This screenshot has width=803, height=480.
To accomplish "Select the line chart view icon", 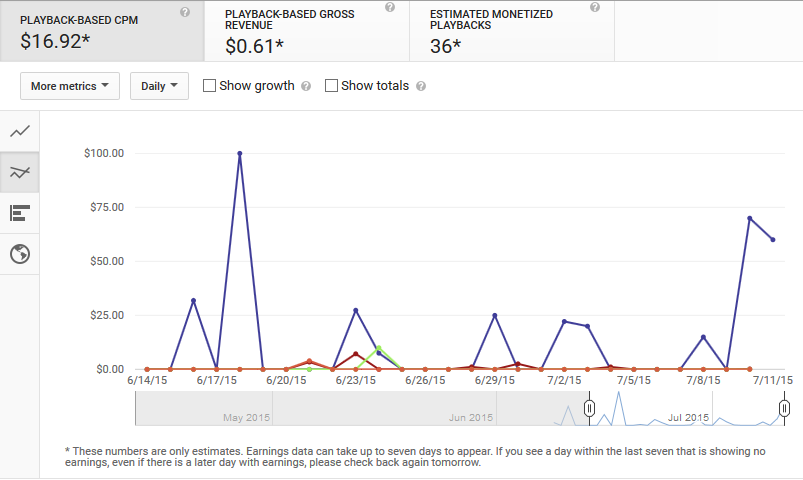I will 19,132.
